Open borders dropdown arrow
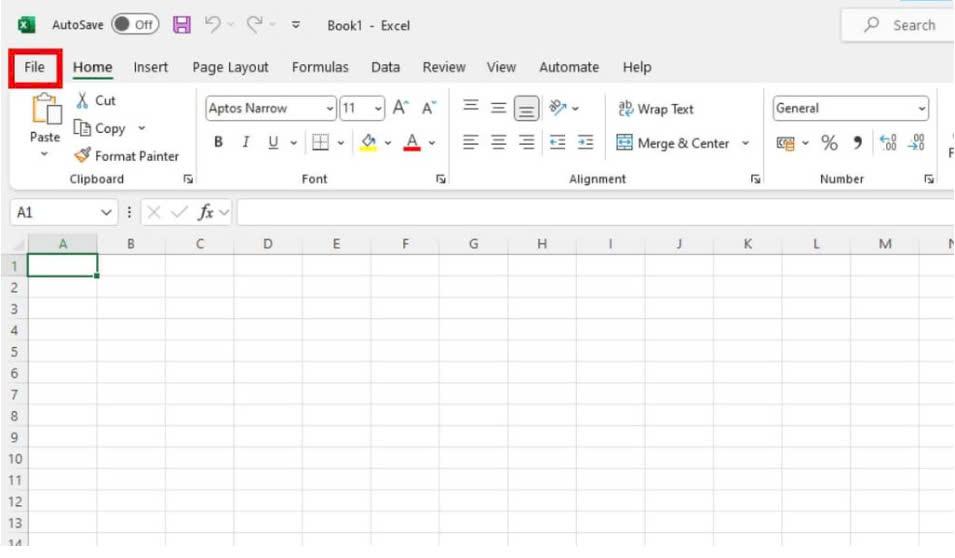 click(341, 143)
